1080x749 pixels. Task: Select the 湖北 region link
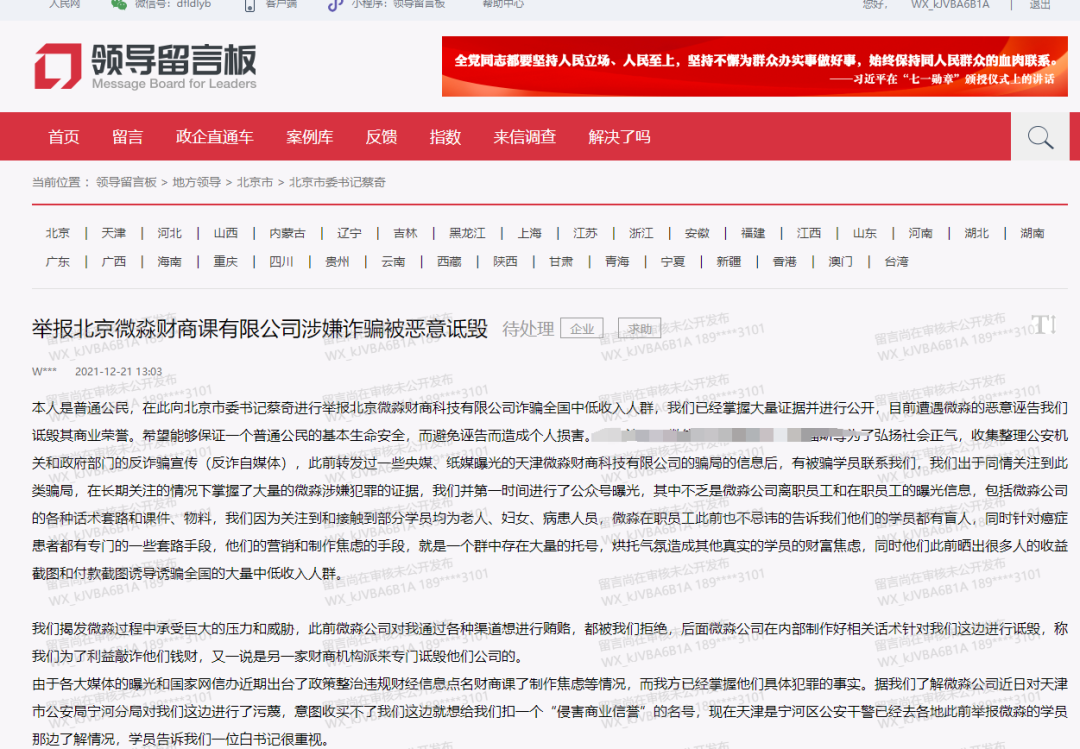click(x=976, y=233)
